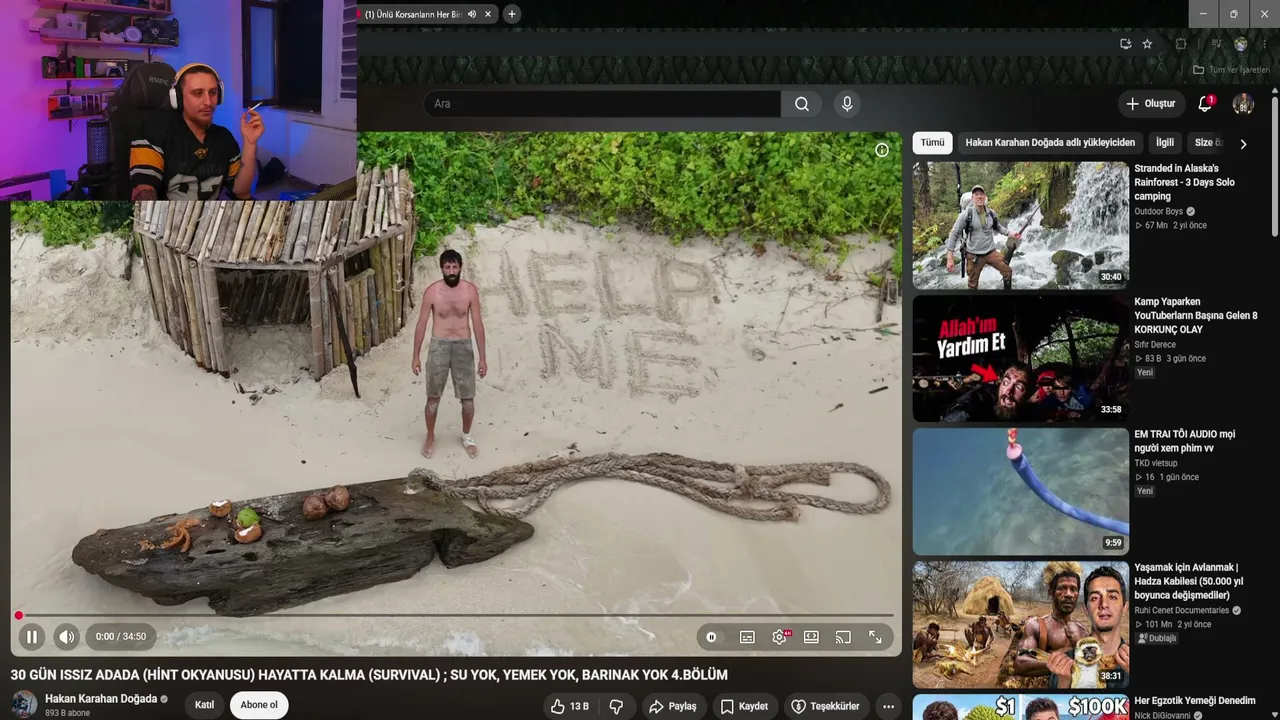The width and height of the screenshot is (1280, 720).
Task: Select the Ünlü Korsanların browser tab
Action: point(414,14)
